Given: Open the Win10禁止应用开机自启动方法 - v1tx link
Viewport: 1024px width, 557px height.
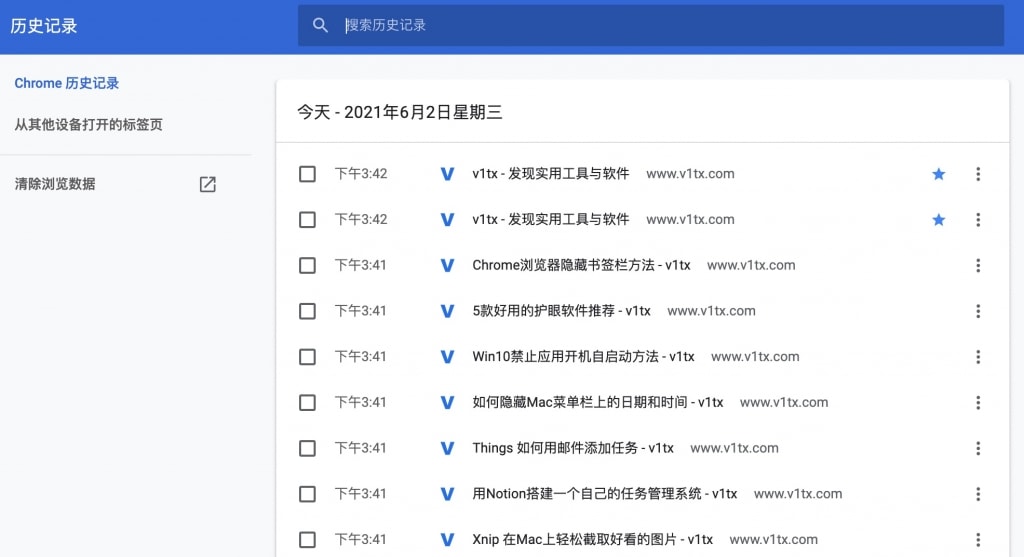Looking at the screenshot, I should click(583, 357).
